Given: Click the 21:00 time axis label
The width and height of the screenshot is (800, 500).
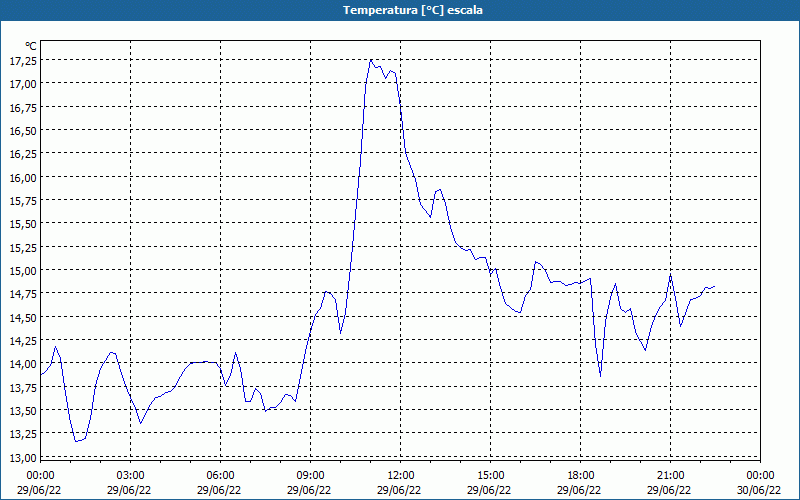Looking at the screenshot, I should click(x=670, y=476).
